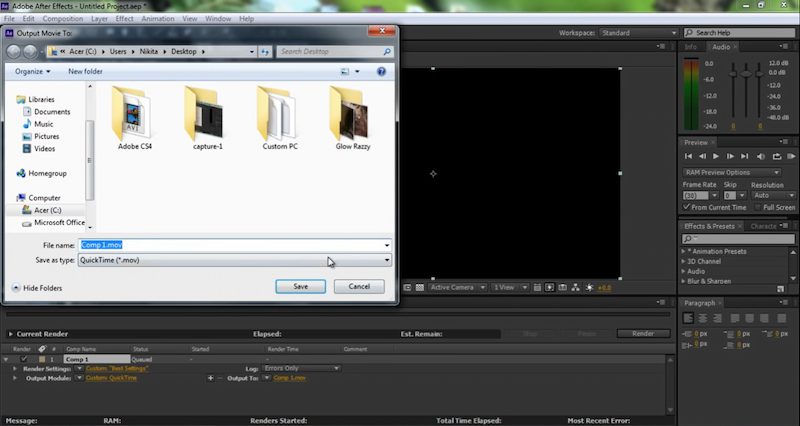
Task: Add output module plus icon
Action: point(210,378)
